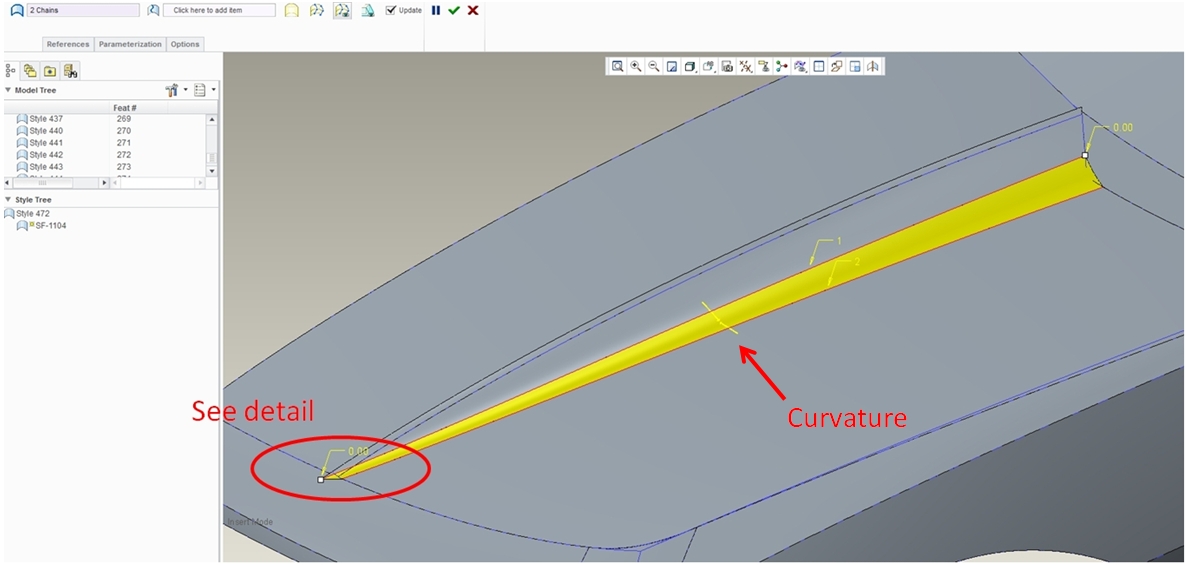Toggle the spin center icon
This screenshot has width=1187, height=565.
(781, 67)
